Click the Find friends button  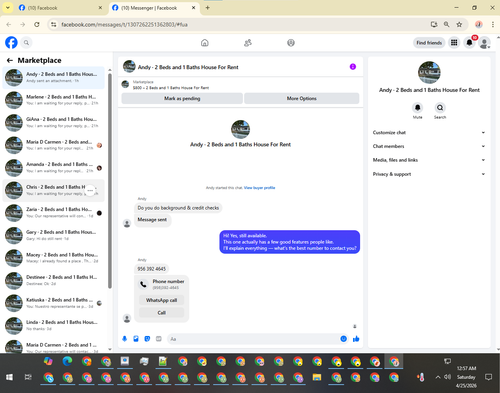429,43
